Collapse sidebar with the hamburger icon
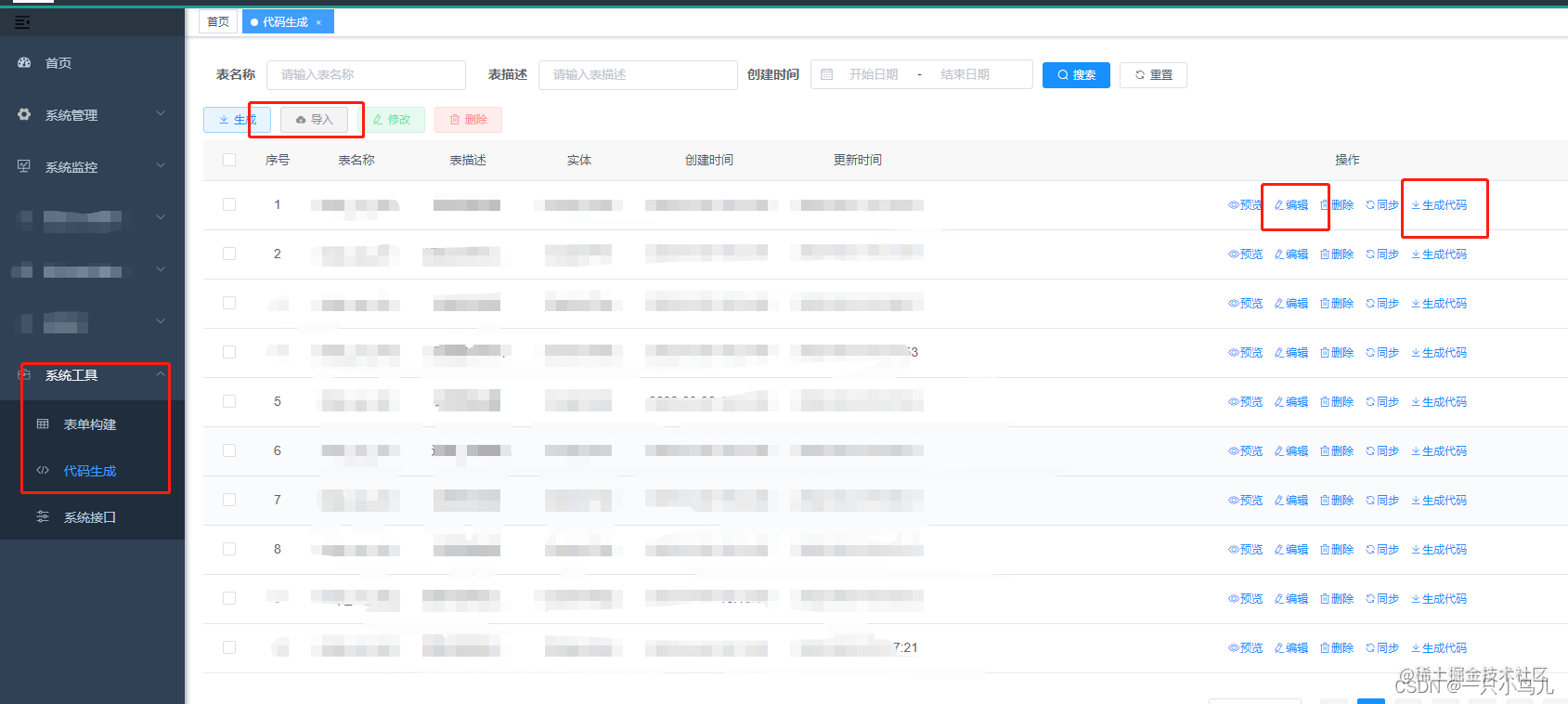This screenshot has width=1568, height=704. click(x=22, y=21)
